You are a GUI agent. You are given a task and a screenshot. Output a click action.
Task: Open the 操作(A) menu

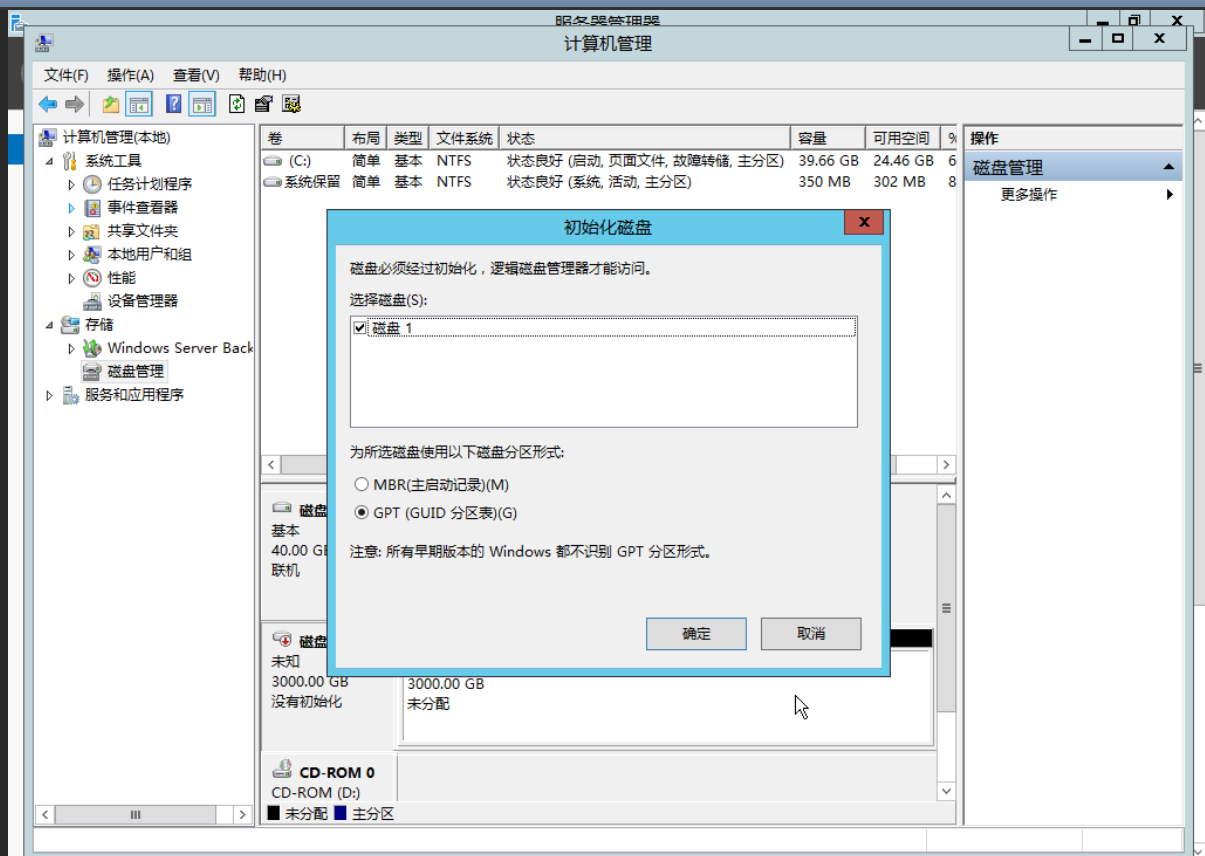(130, 75)
